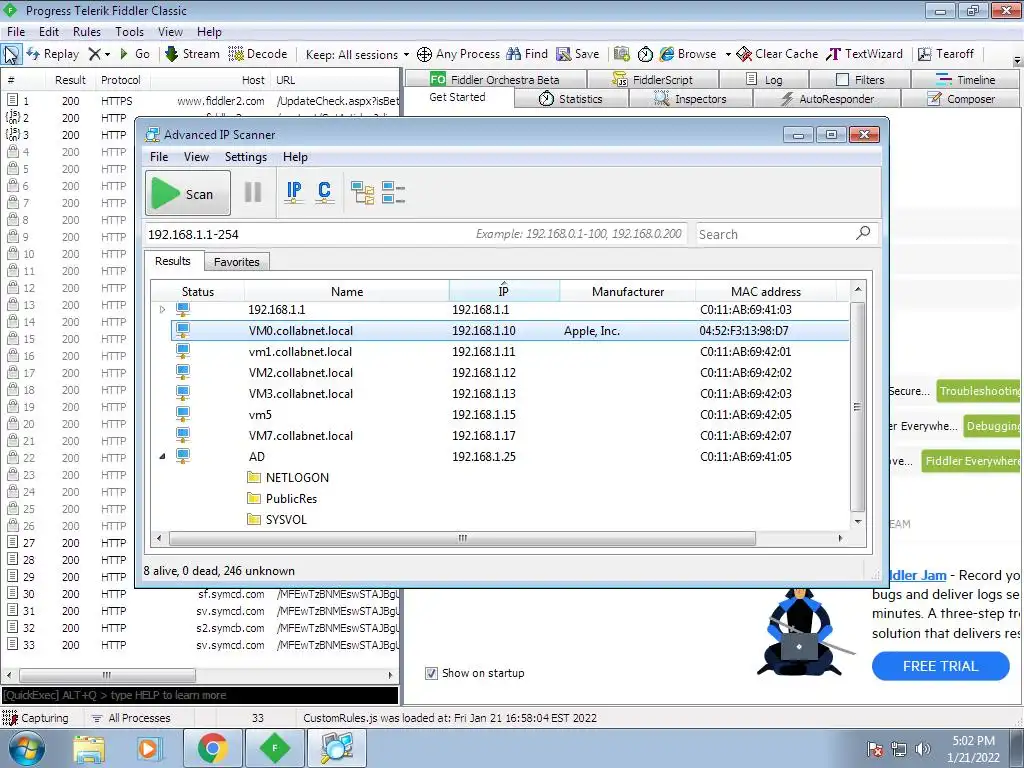Click the volume speaker tray icon
The image size is (1024, 768).
pos(923,749)
